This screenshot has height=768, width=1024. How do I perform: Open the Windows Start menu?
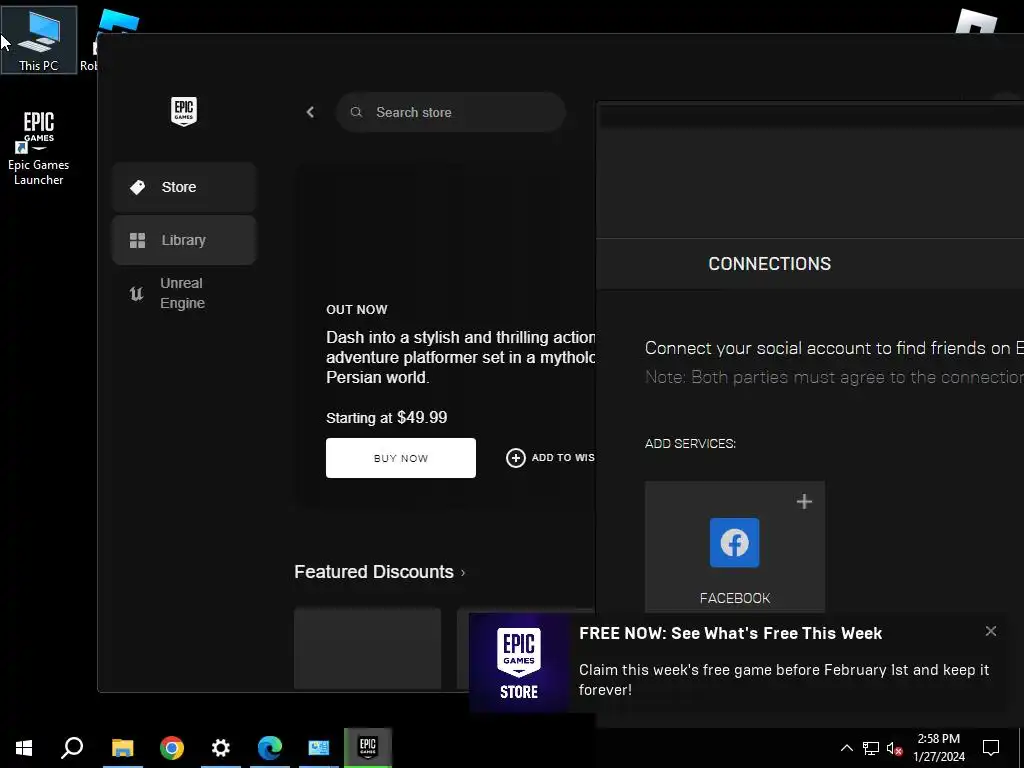tap(24, 748)
